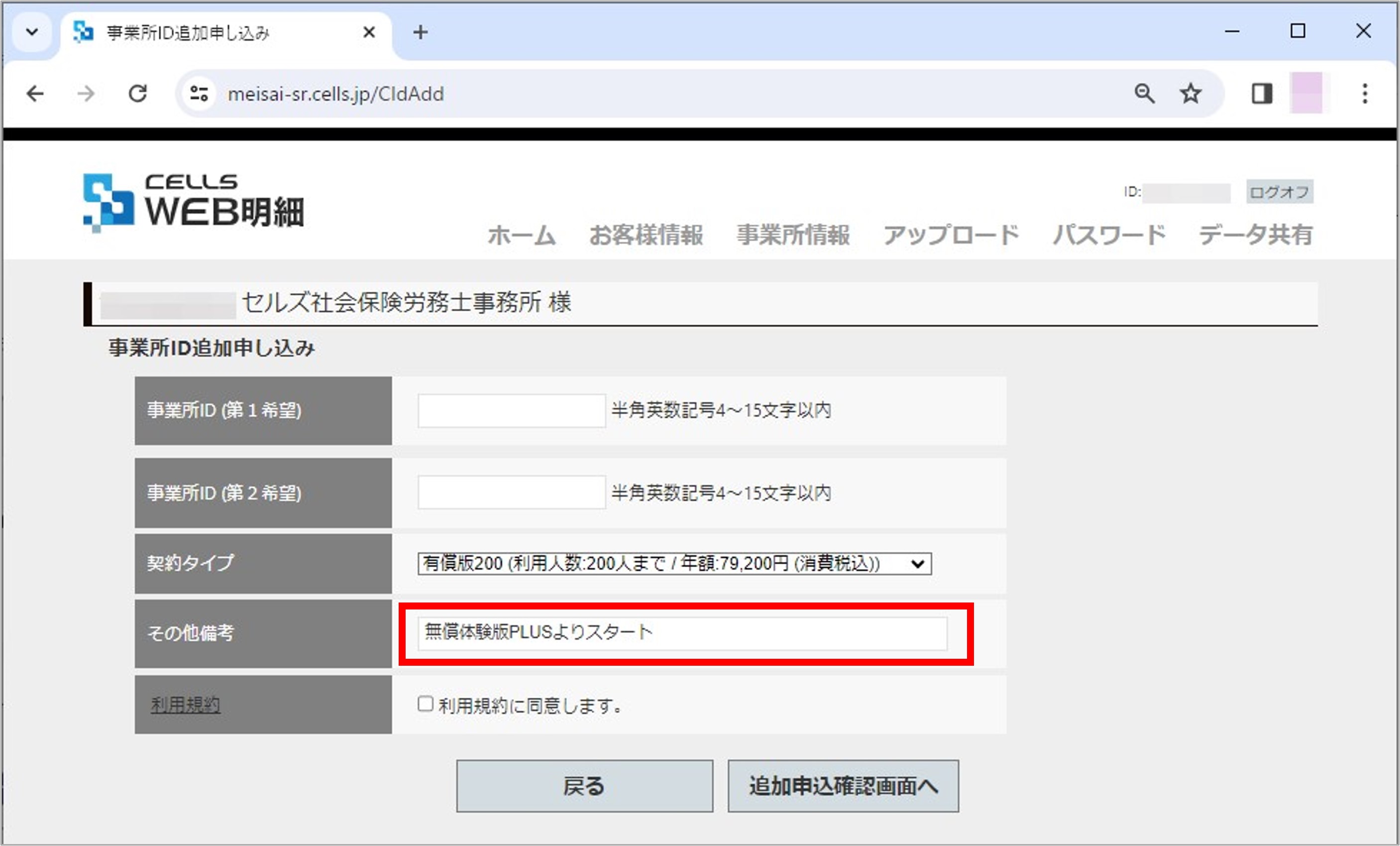Check 利用規約に同意します checkbox
1400x846 pixels.
click(x=425, y=704)
